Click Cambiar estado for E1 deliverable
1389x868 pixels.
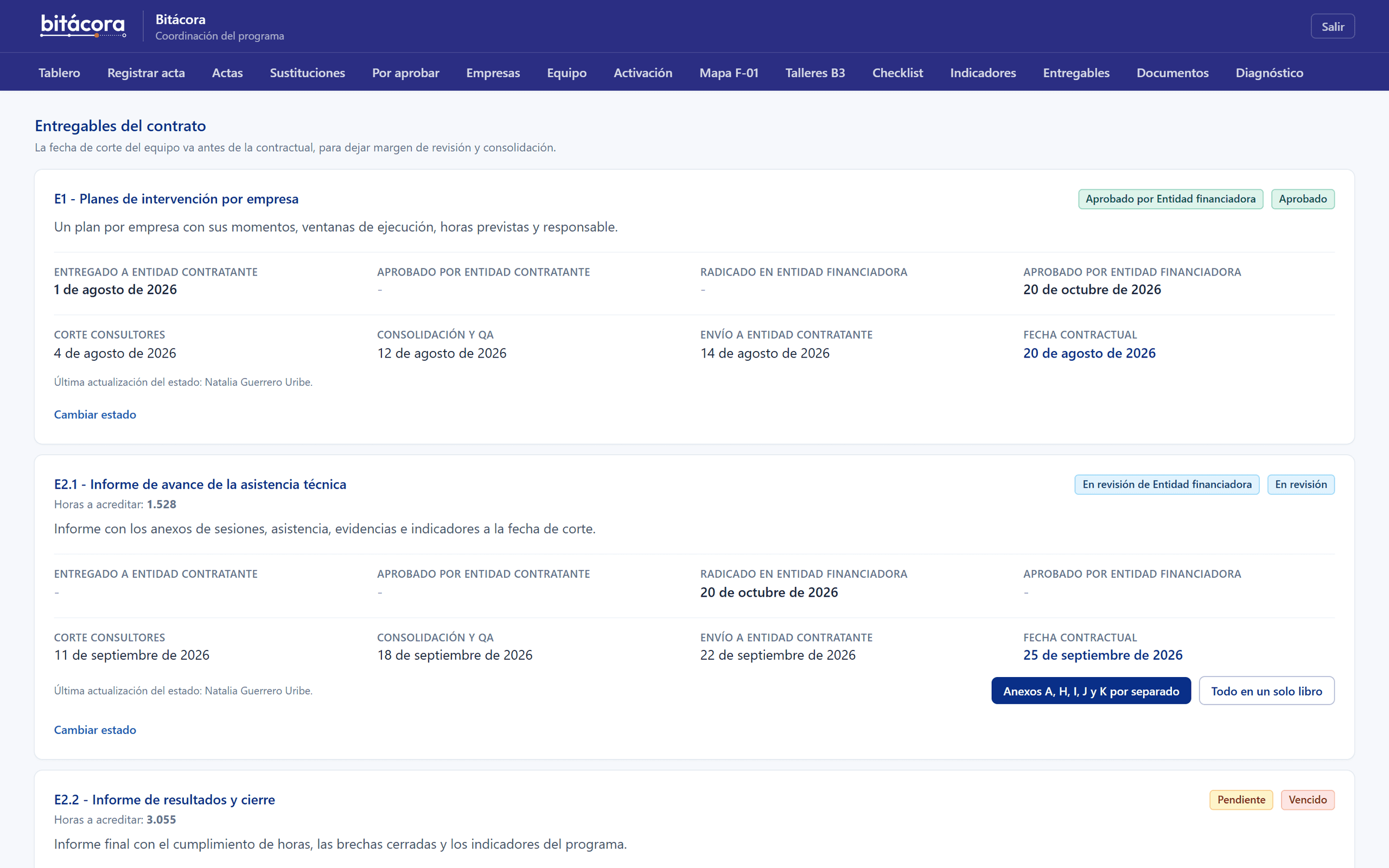(x=95, y=414)
